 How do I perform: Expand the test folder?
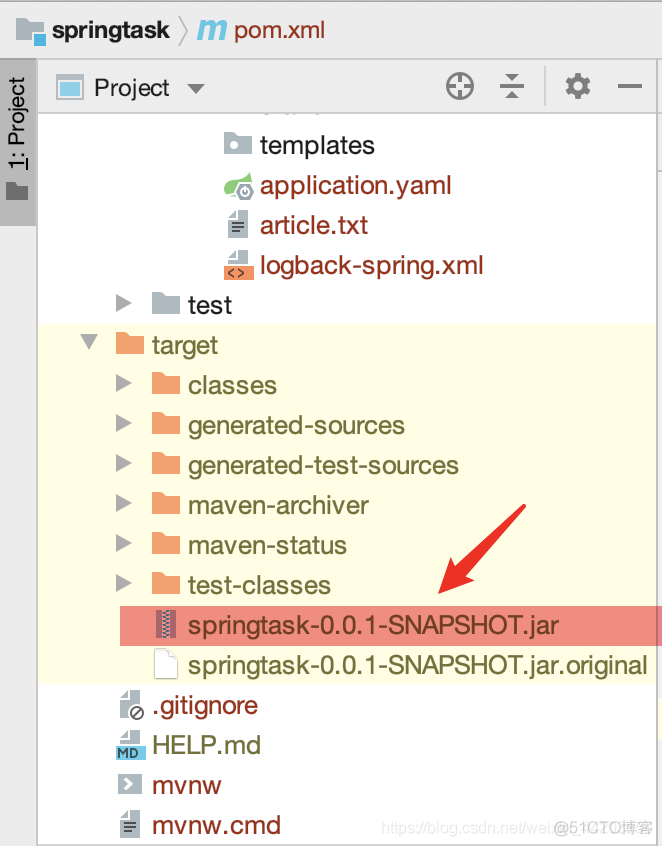124,304
